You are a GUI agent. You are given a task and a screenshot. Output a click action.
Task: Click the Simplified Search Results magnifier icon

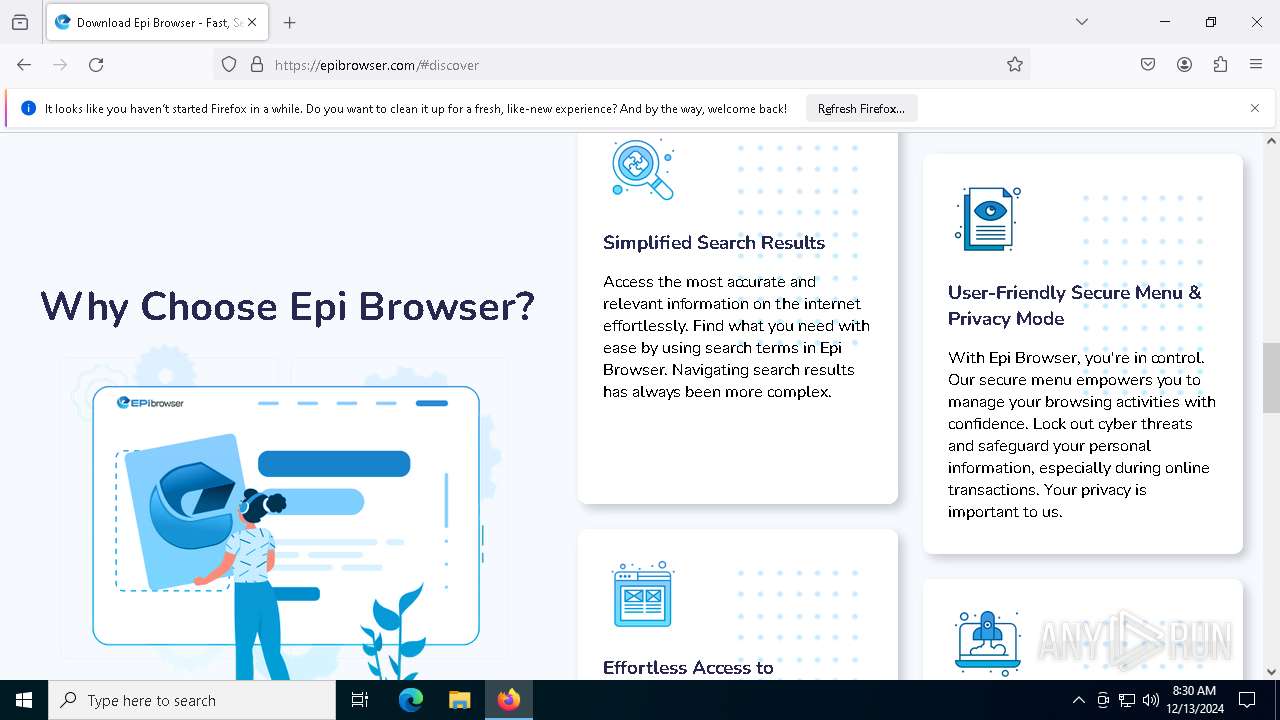click(x=643, y=170)
